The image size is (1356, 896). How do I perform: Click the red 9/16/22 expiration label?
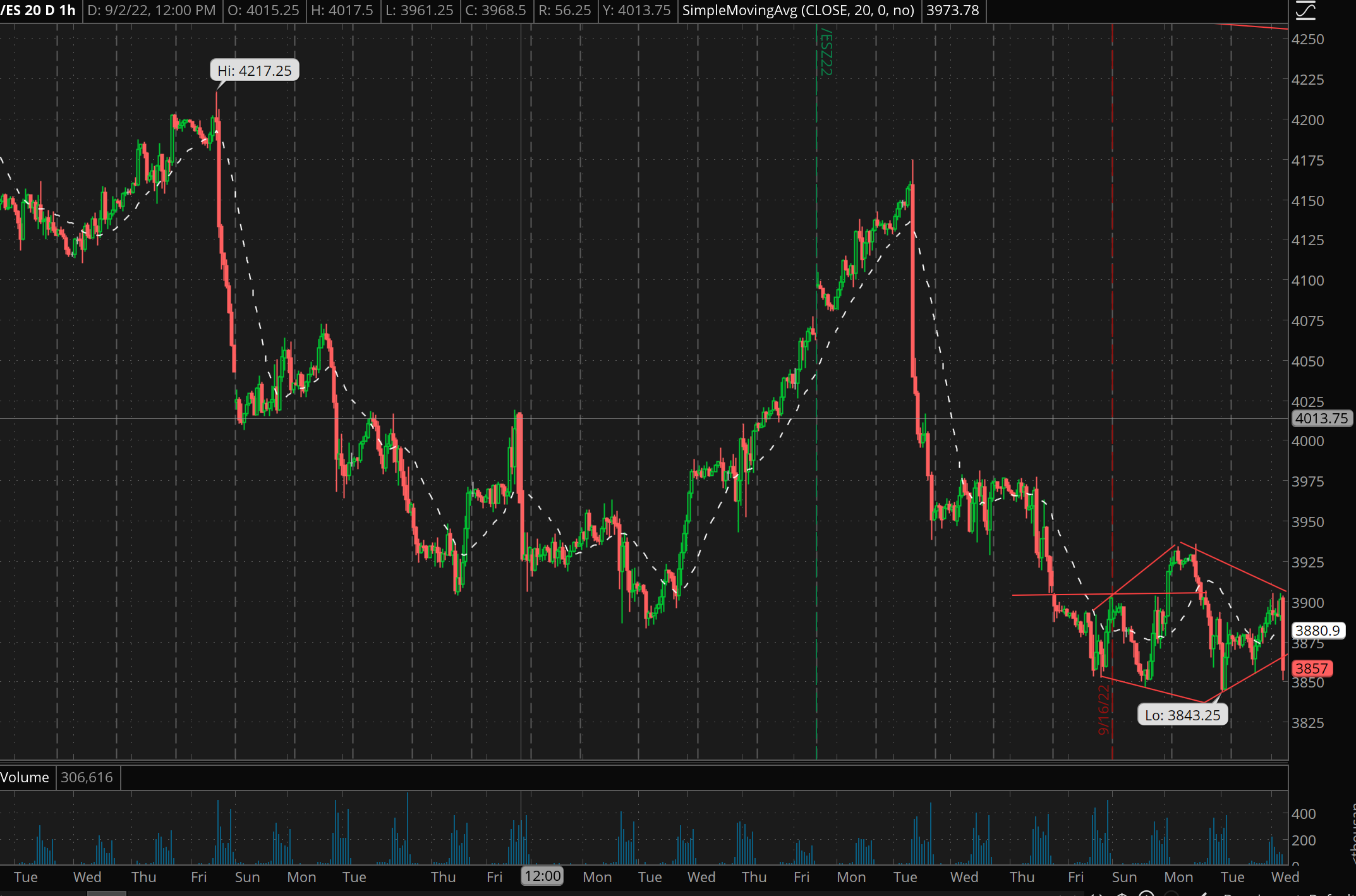tap(1104, 710)
